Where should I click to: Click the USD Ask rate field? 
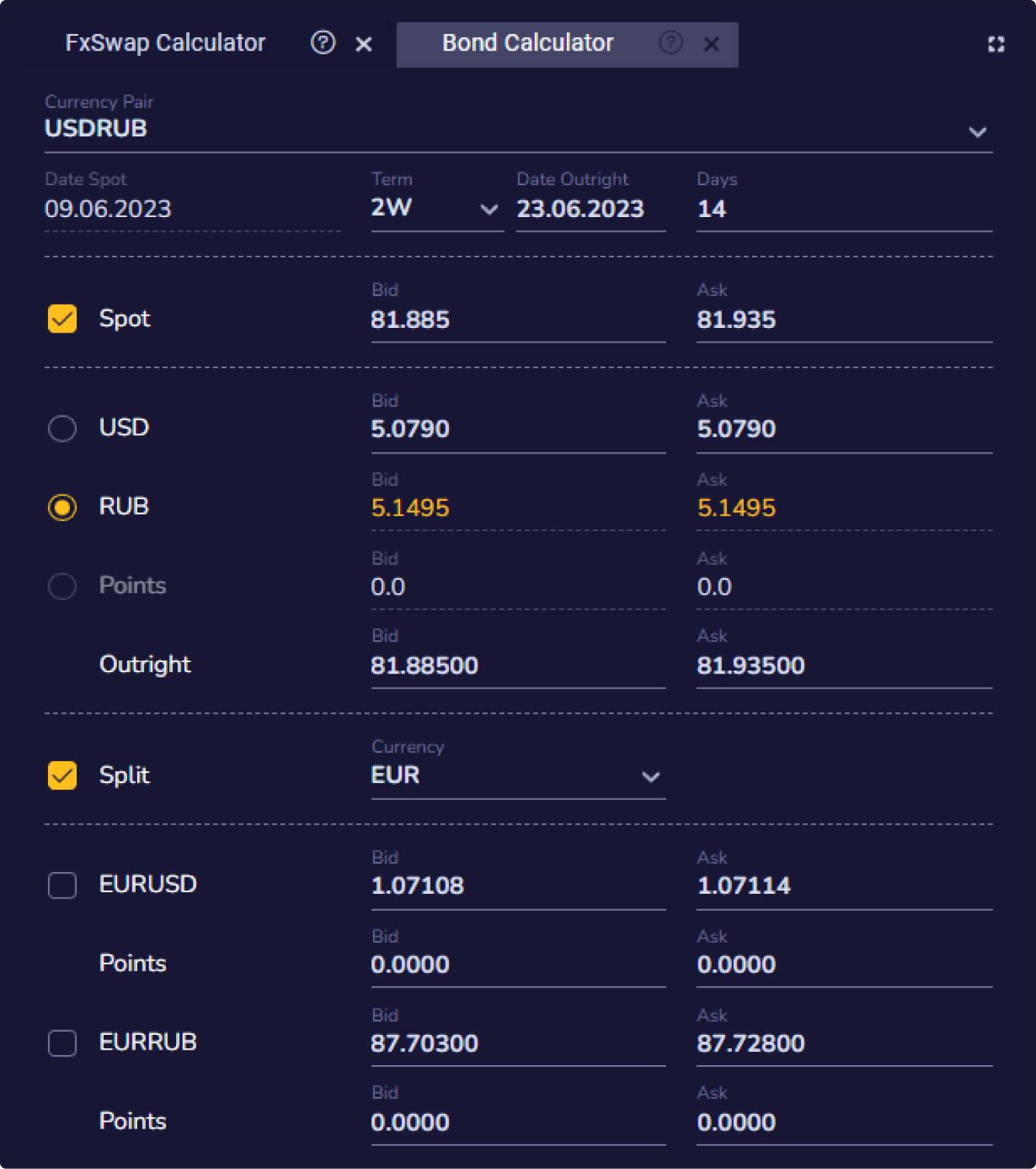[843, 429]
